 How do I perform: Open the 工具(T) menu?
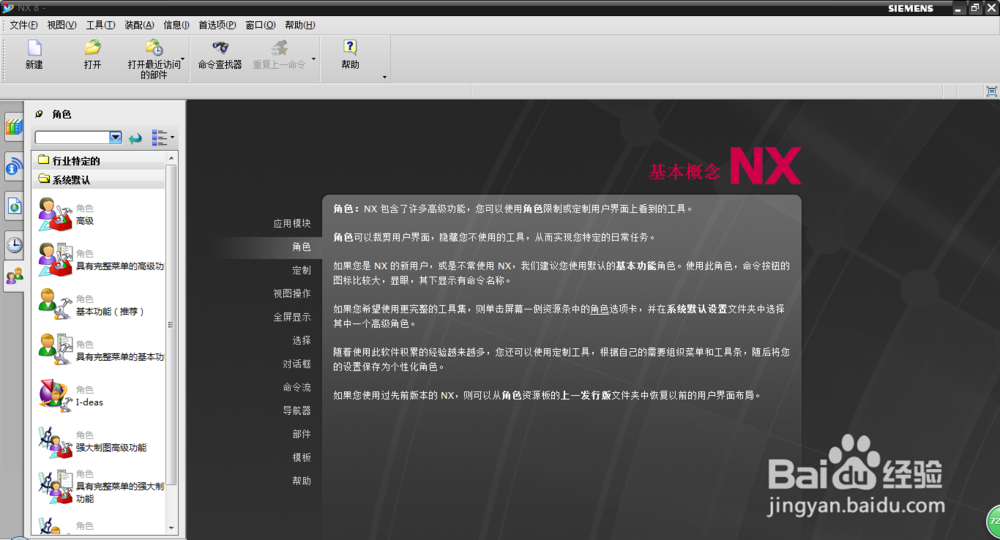[x=101, y=25]
